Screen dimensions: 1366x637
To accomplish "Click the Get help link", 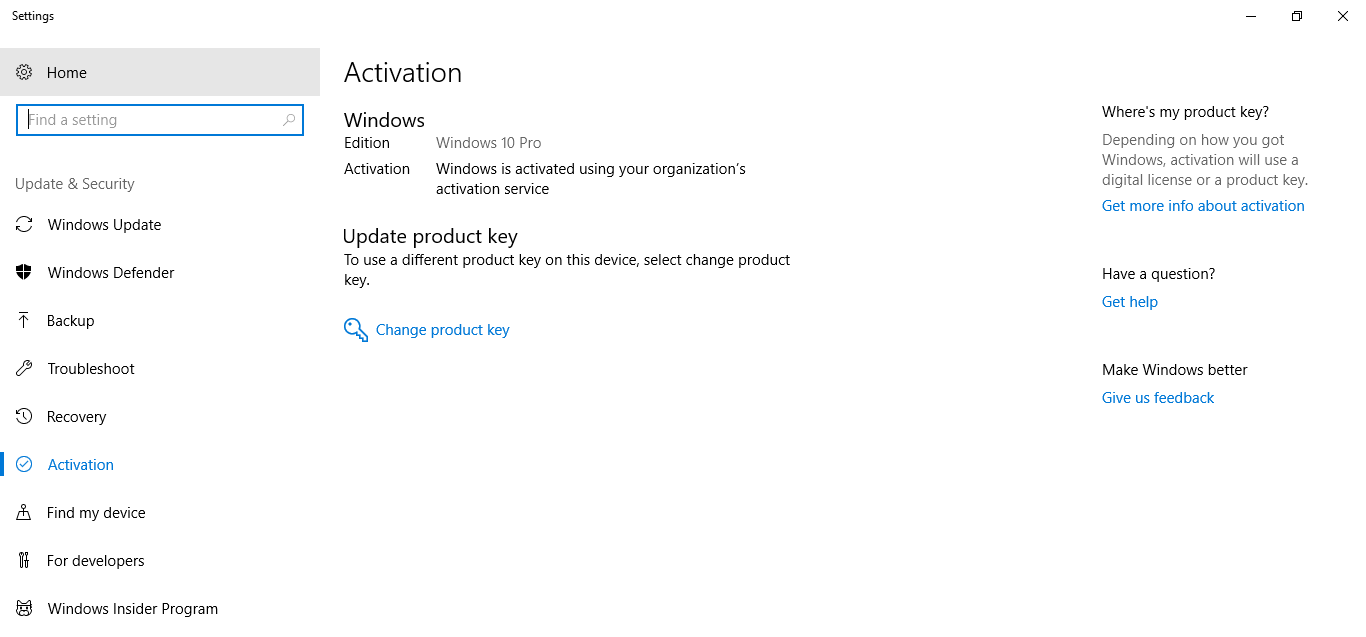I will (1130, 302).
